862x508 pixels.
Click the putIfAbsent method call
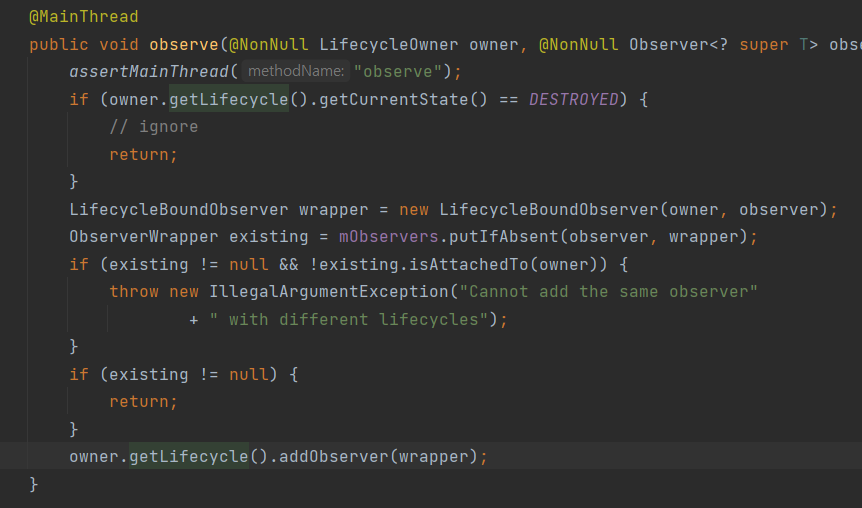point(504,237)
